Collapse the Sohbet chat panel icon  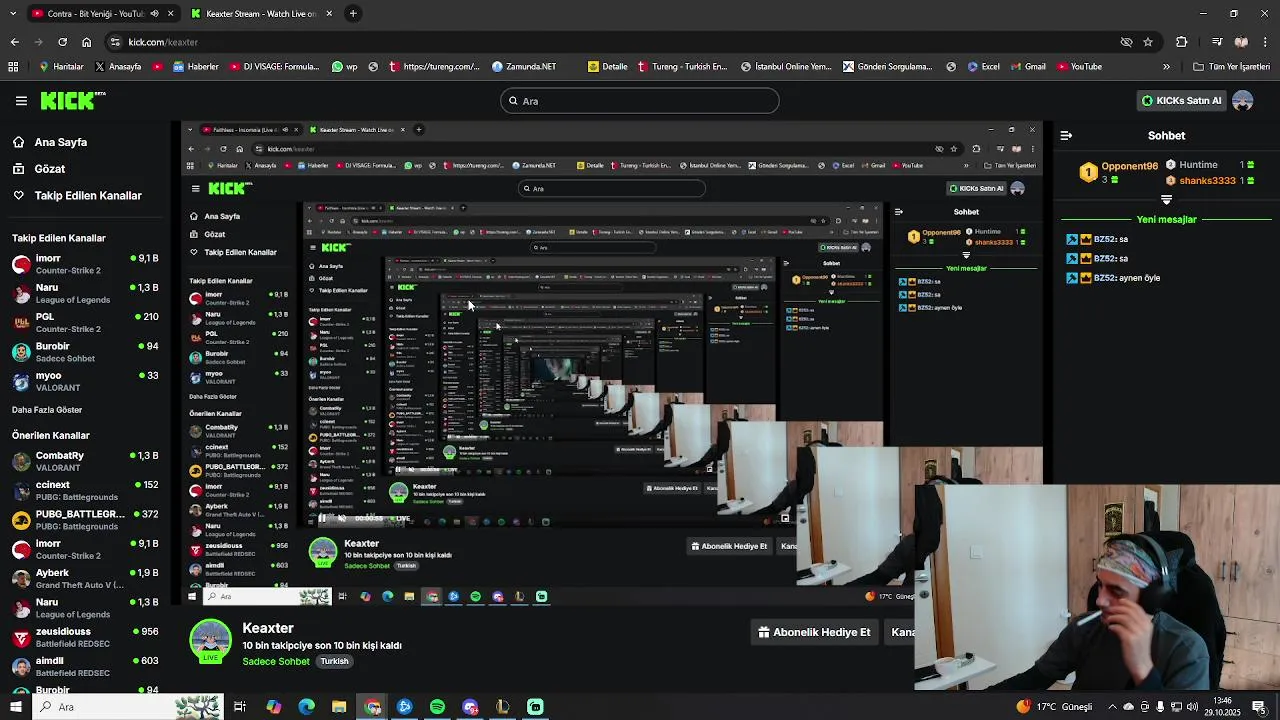pos(1066,135)
